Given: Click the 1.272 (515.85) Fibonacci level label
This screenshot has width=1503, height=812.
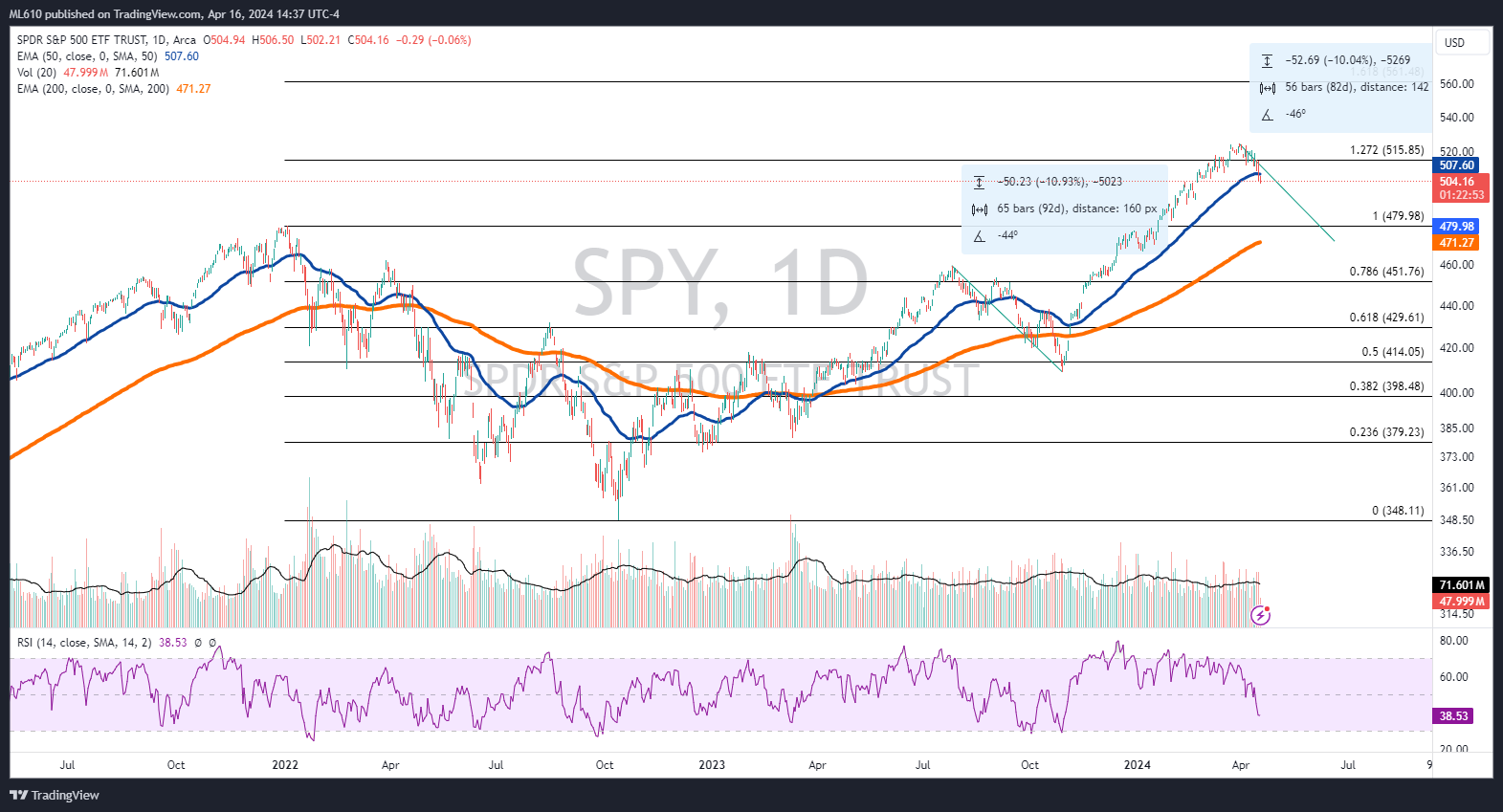Looking at the screenshot, I should tap(1386, 150).
